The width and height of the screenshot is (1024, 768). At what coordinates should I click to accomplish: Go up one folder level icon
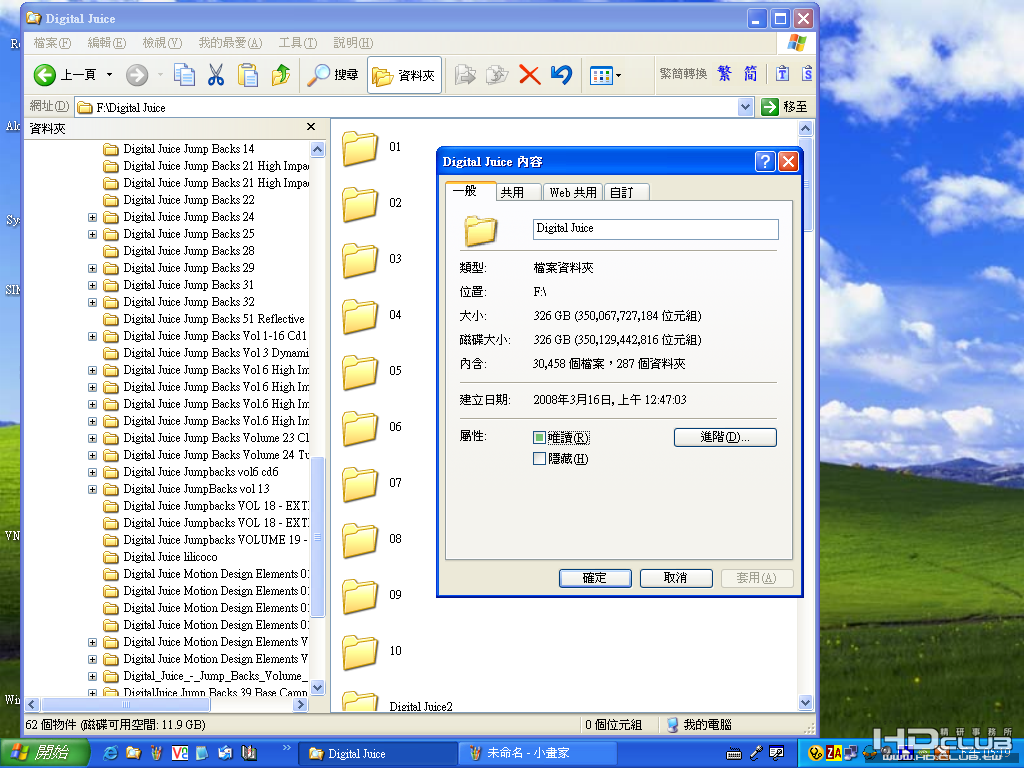coord(281,75)
